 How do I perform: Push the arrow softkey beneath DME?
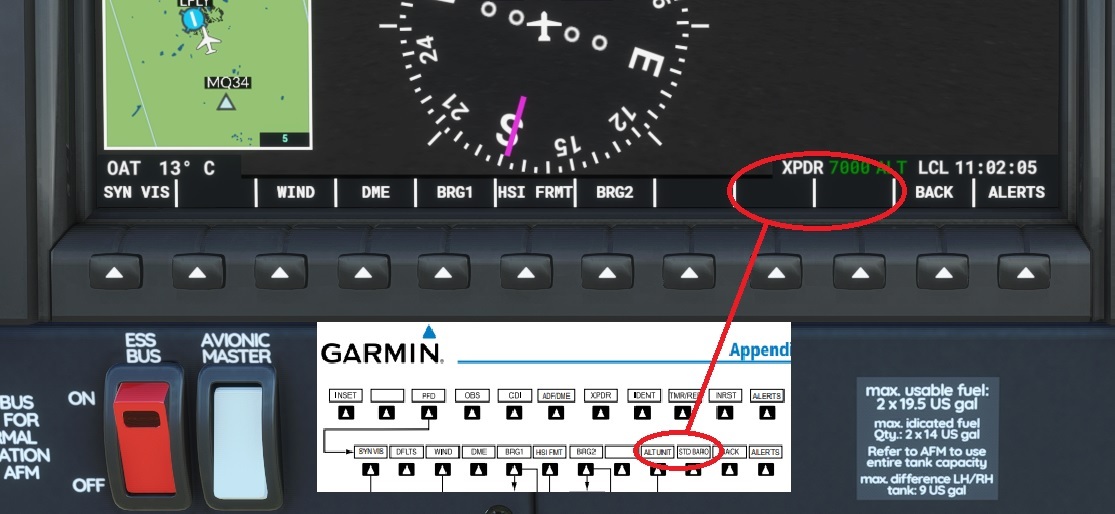(363, 272)
